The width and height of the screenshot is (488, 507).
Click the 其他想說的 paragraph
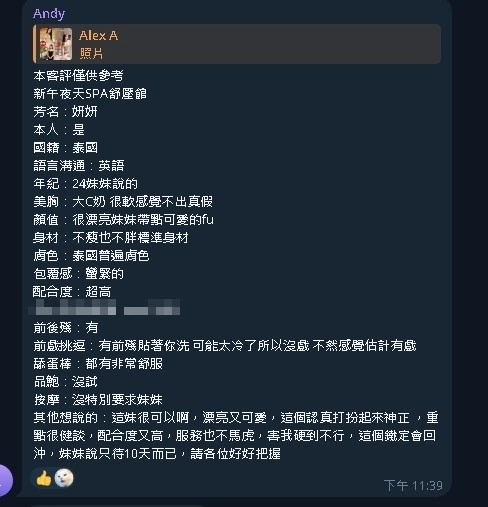click(x=236, y=436)
